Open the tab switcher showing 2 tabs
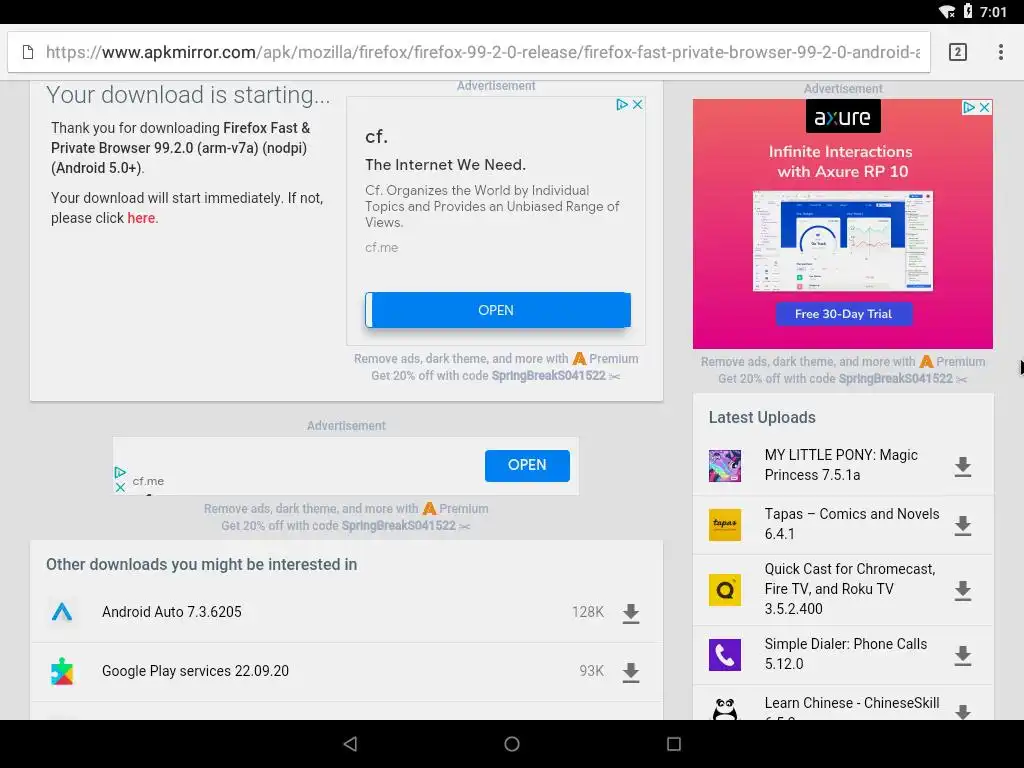Viewport: 1024px width, 768px height. (x=957, y=52)
